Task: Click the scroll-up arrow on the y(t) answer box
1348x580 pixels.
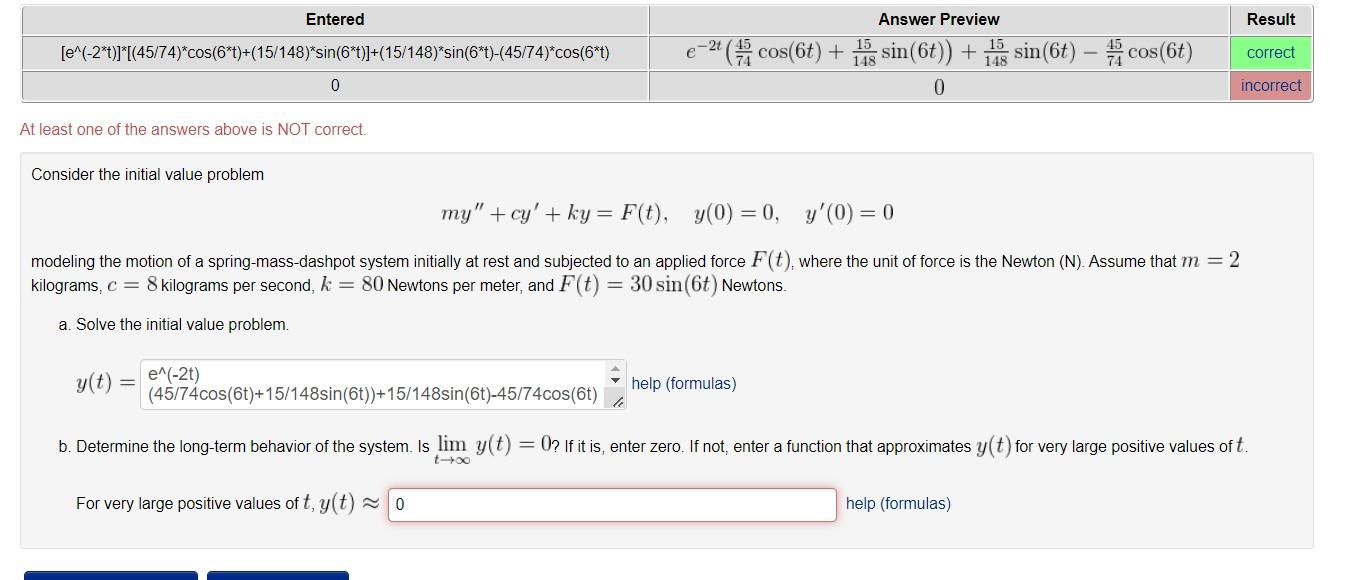Action: click(614, 369)
